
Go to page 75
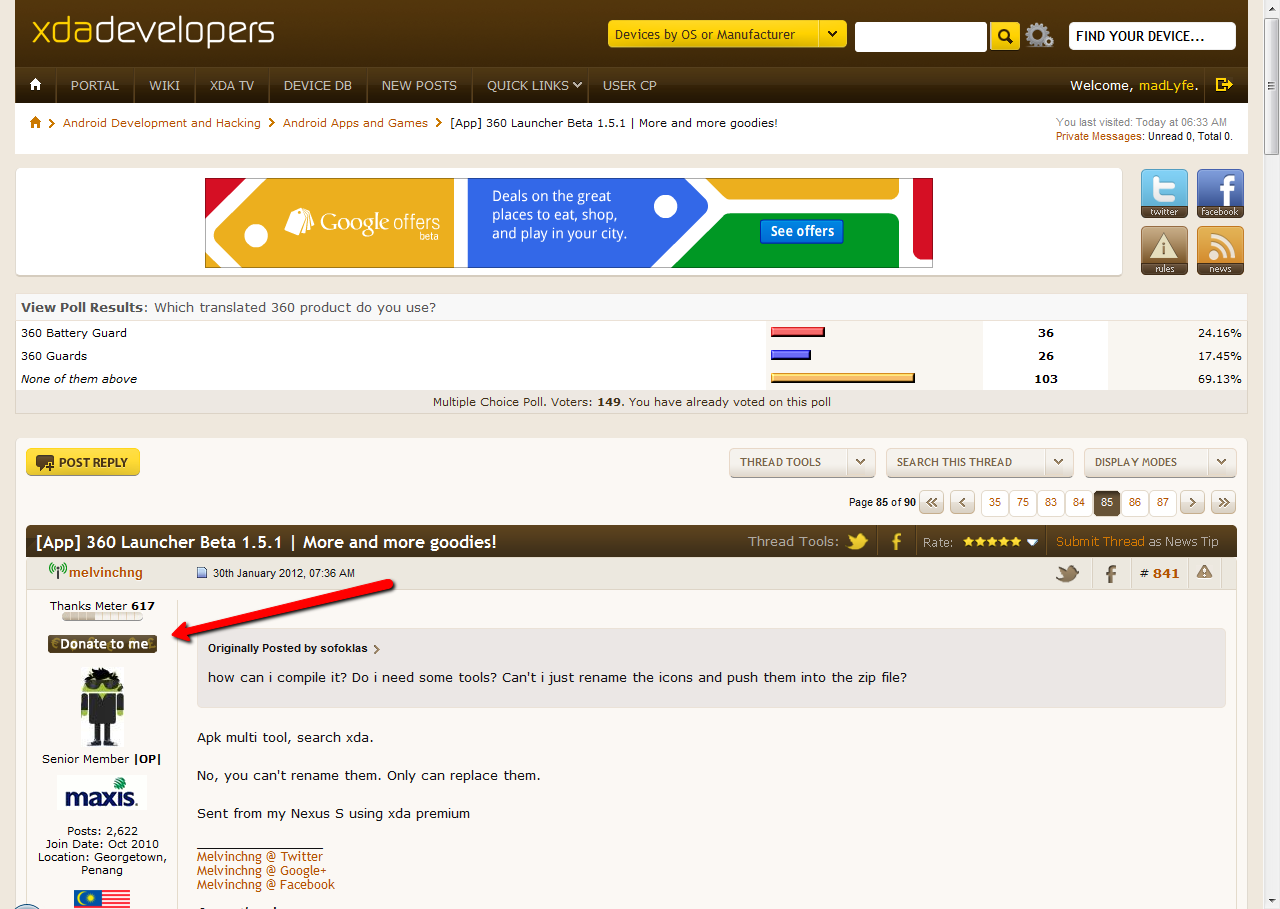(x=1022, y=502)
